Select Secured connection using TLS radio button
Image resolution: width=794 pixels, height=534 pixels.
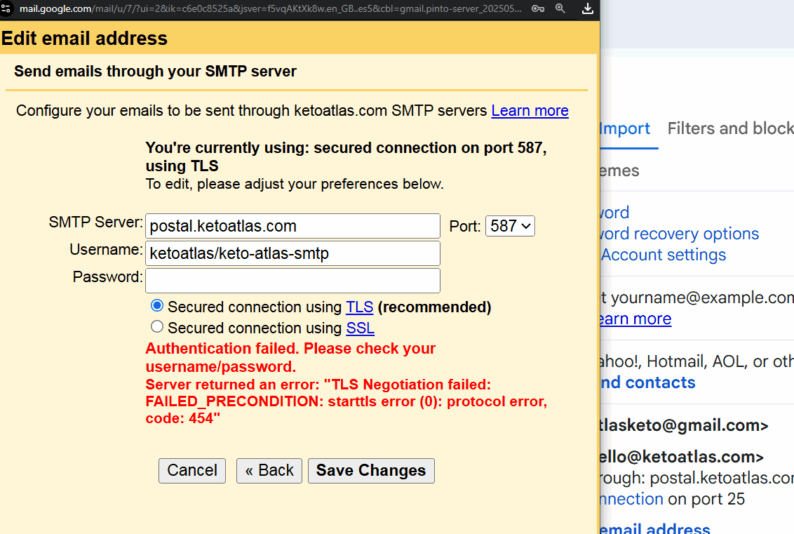coord(157,306)
